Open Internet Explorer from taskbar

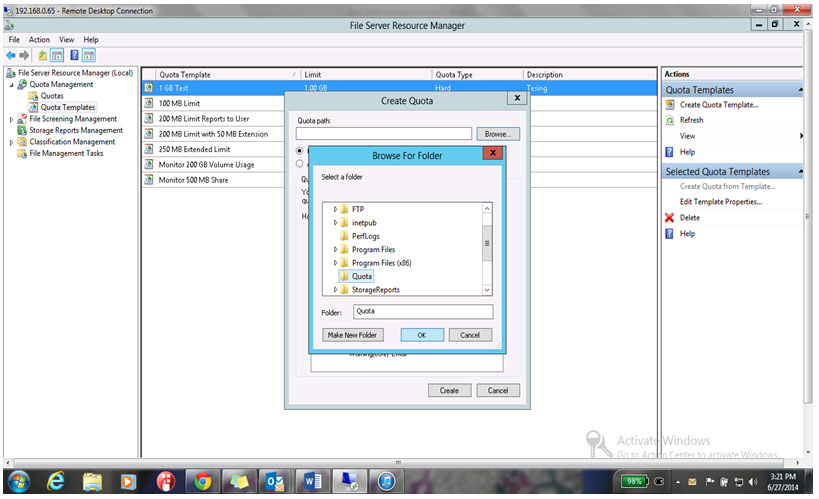point(55,481)
